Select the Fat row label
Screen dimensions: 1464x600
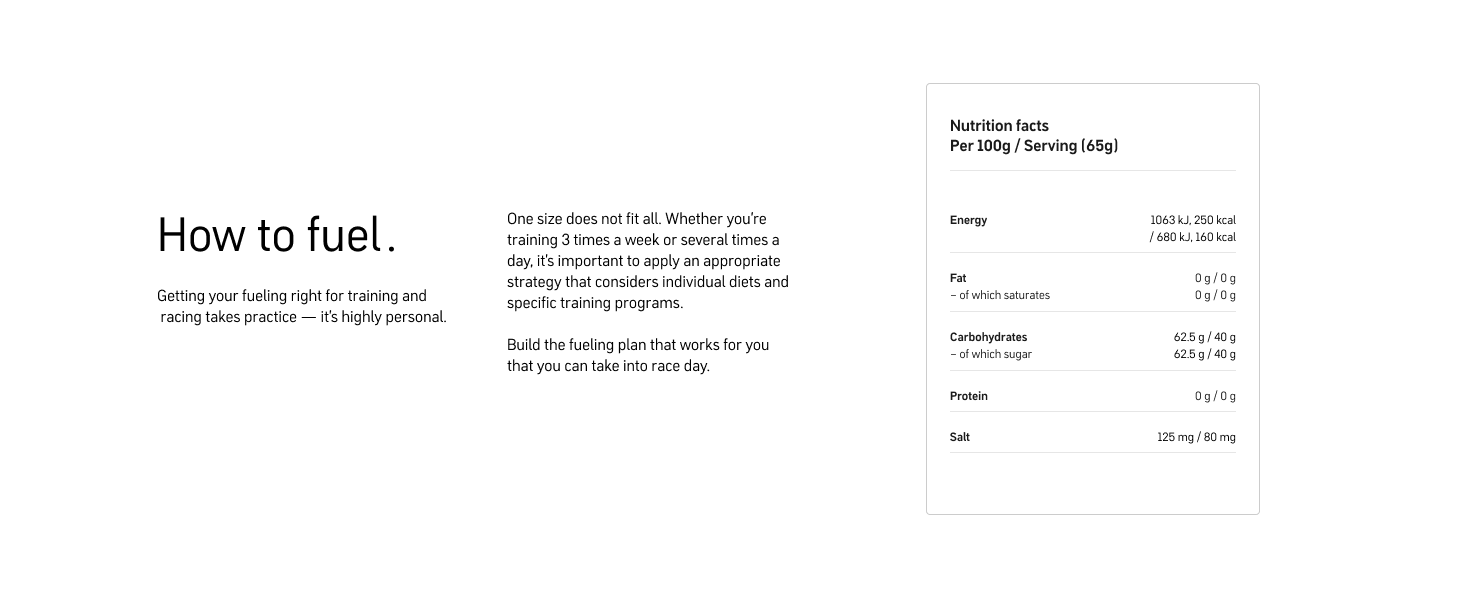coord(958,278)
